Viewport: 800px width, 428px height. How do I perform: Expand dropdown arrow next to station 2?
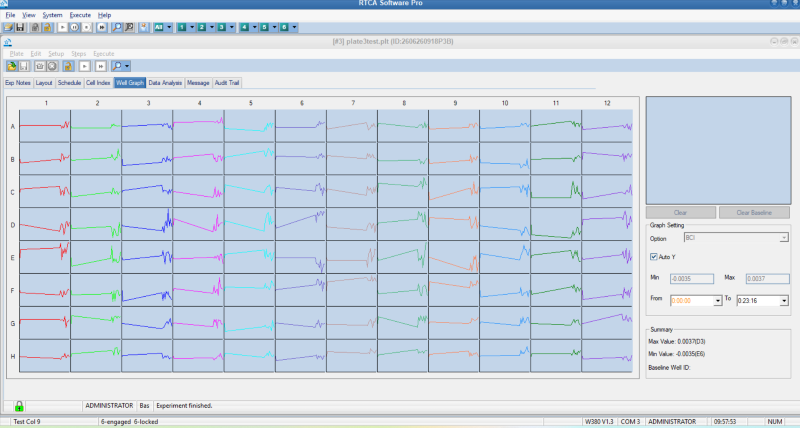tap(212, 28)
